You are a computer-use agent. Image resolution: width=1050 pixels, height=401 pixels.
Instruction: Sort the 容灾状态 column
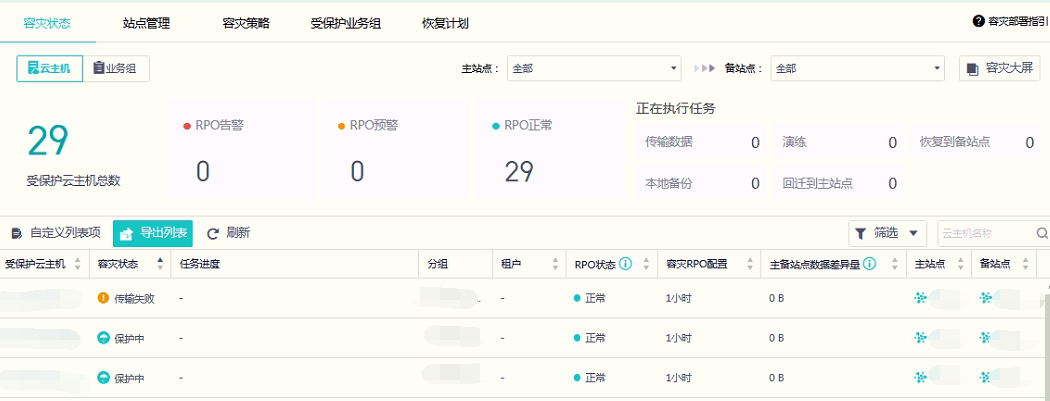(x=161, y=264)
